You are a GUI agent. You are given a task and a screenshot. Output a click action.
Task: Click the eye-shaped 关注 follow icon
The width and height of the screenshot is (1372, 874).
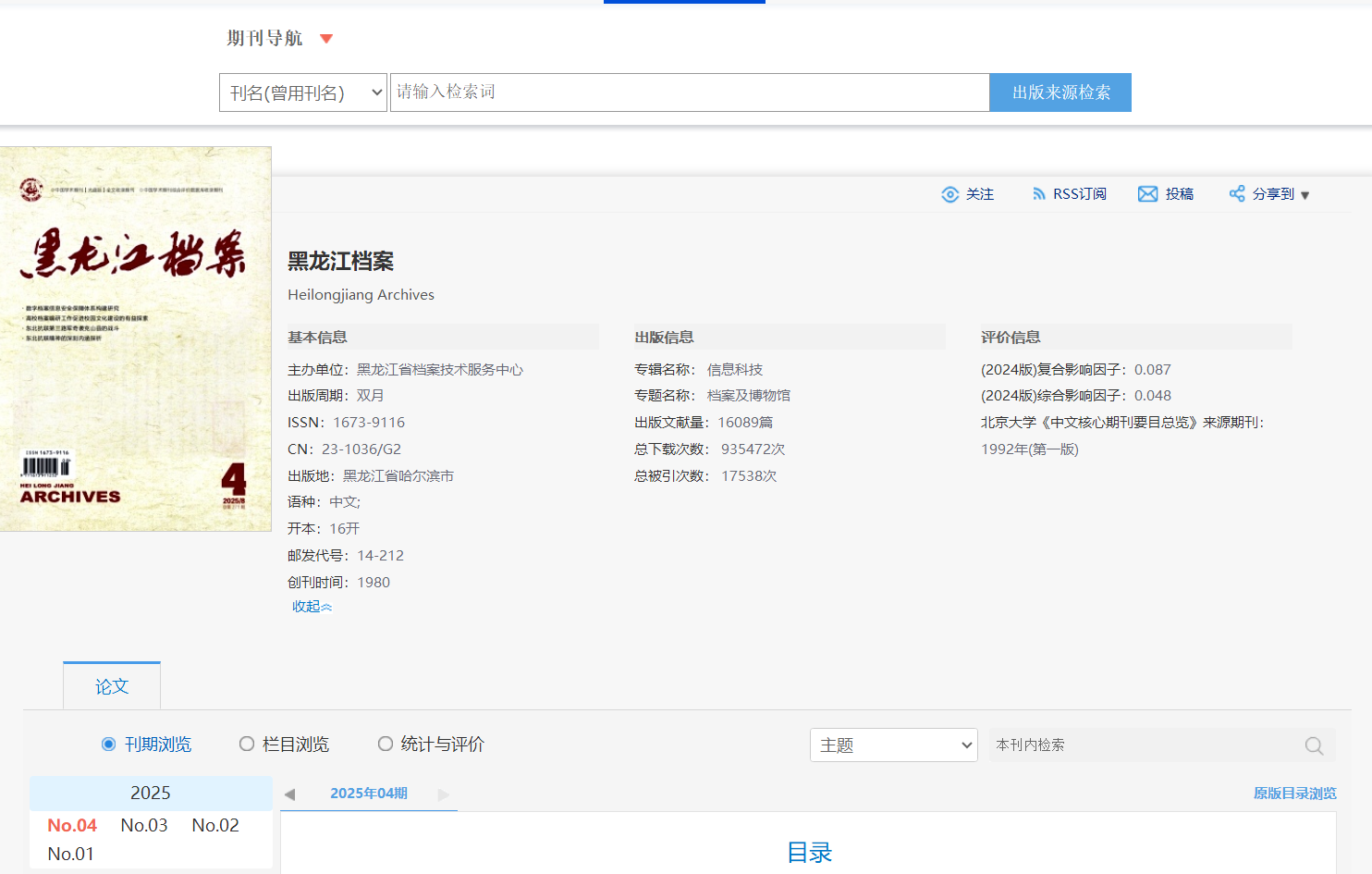pyautogui.click(x=949, y=194)
